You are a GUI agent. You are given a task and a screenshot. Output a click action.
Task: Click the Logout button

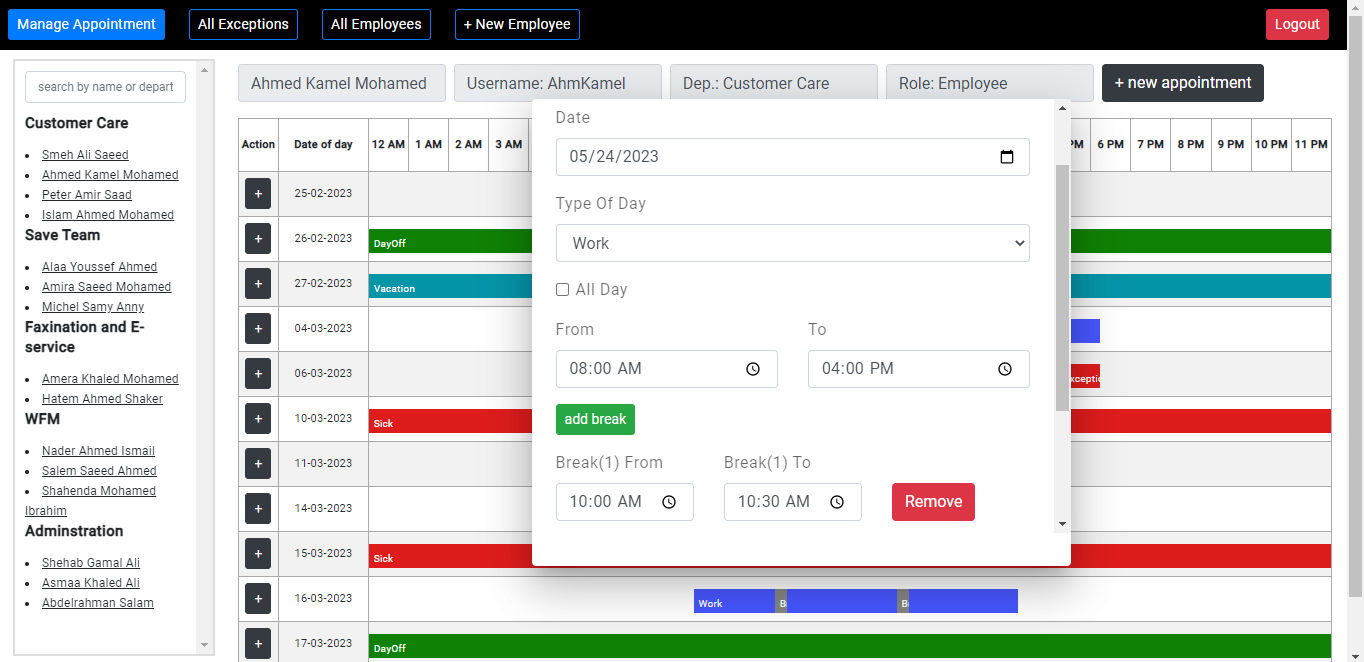(x=1297, y=24)
